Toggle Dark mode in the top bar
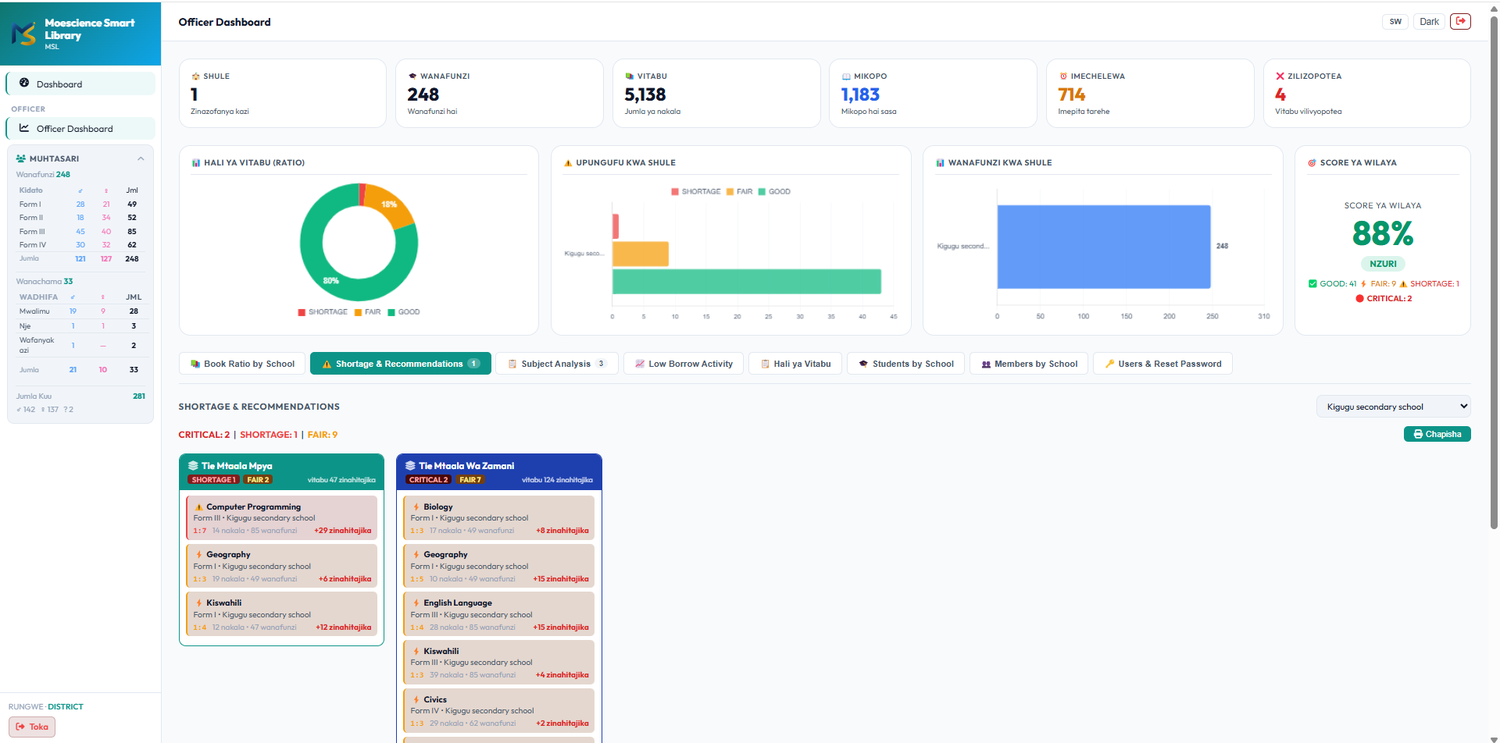 1429,21
